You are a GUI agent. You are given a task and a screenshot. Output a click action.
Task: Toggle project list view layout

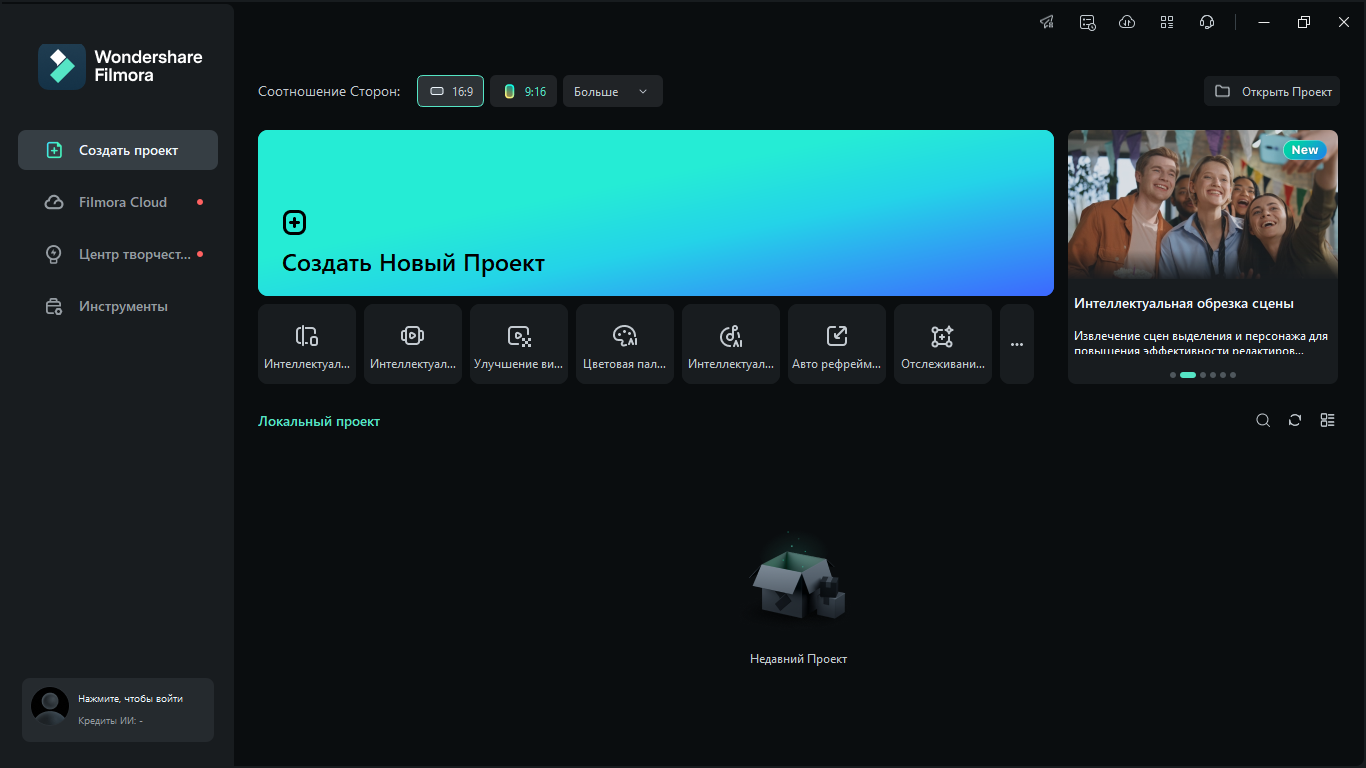click(1327, 421)
